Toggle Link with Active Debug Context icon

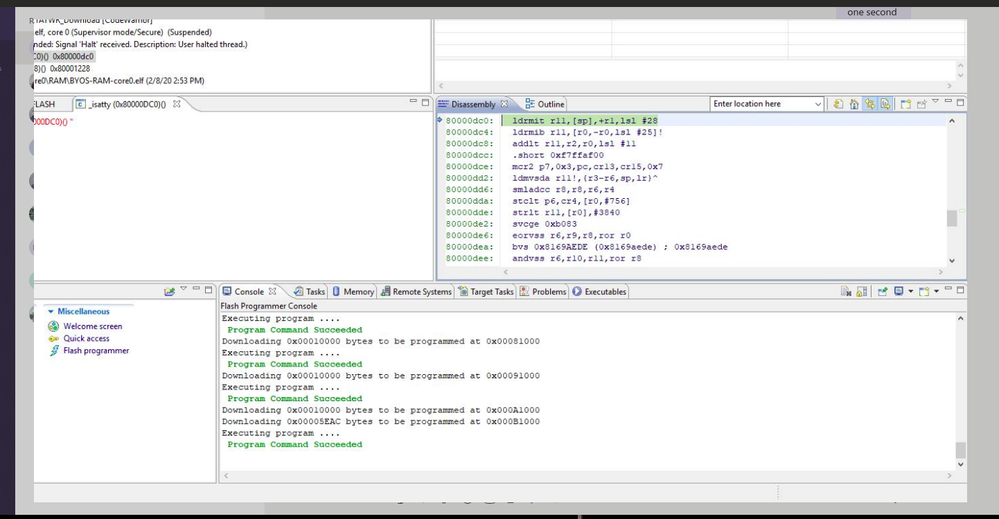(870, 104)
